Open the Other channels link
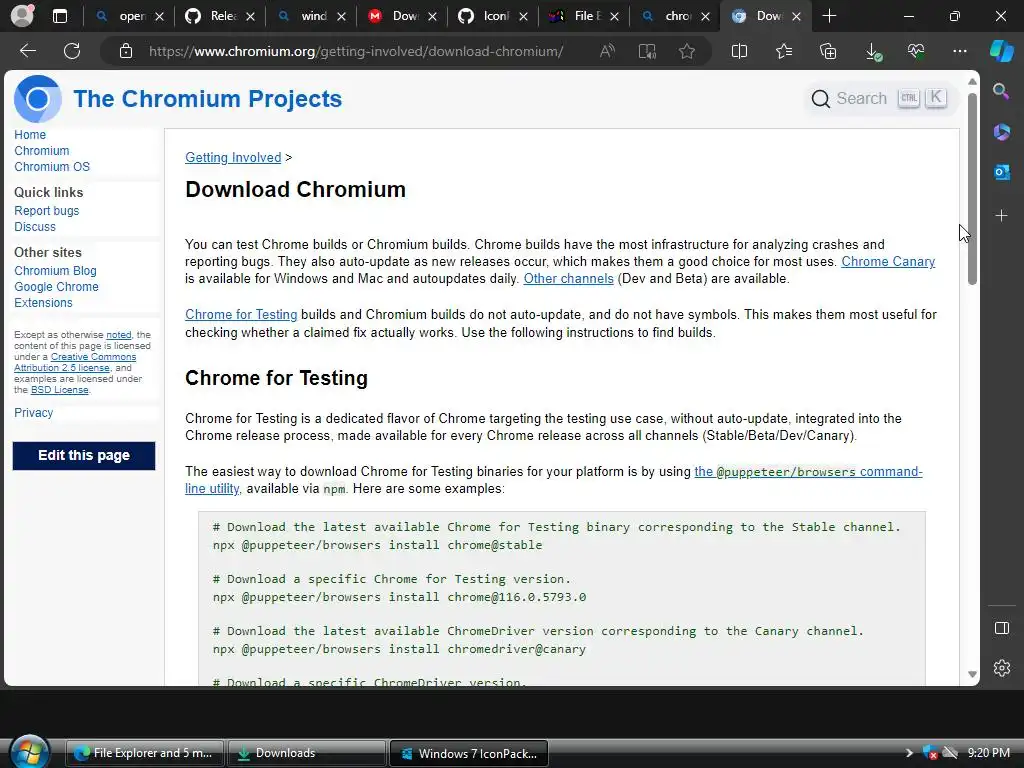The width and height of the screenshot is (1024, 768). pyautogui.click(x=568, y=278)
